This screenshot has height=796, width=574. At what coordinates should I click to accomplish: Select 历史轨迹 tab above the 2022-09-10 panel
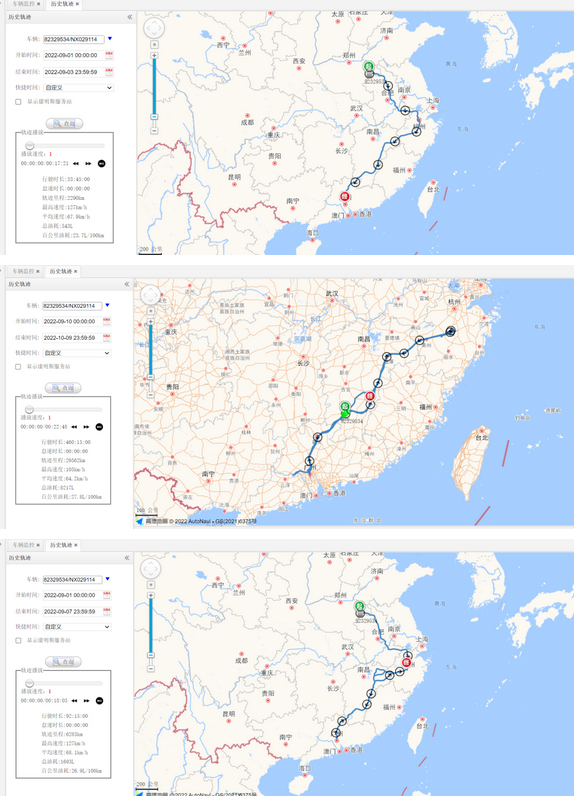(63, 272)
